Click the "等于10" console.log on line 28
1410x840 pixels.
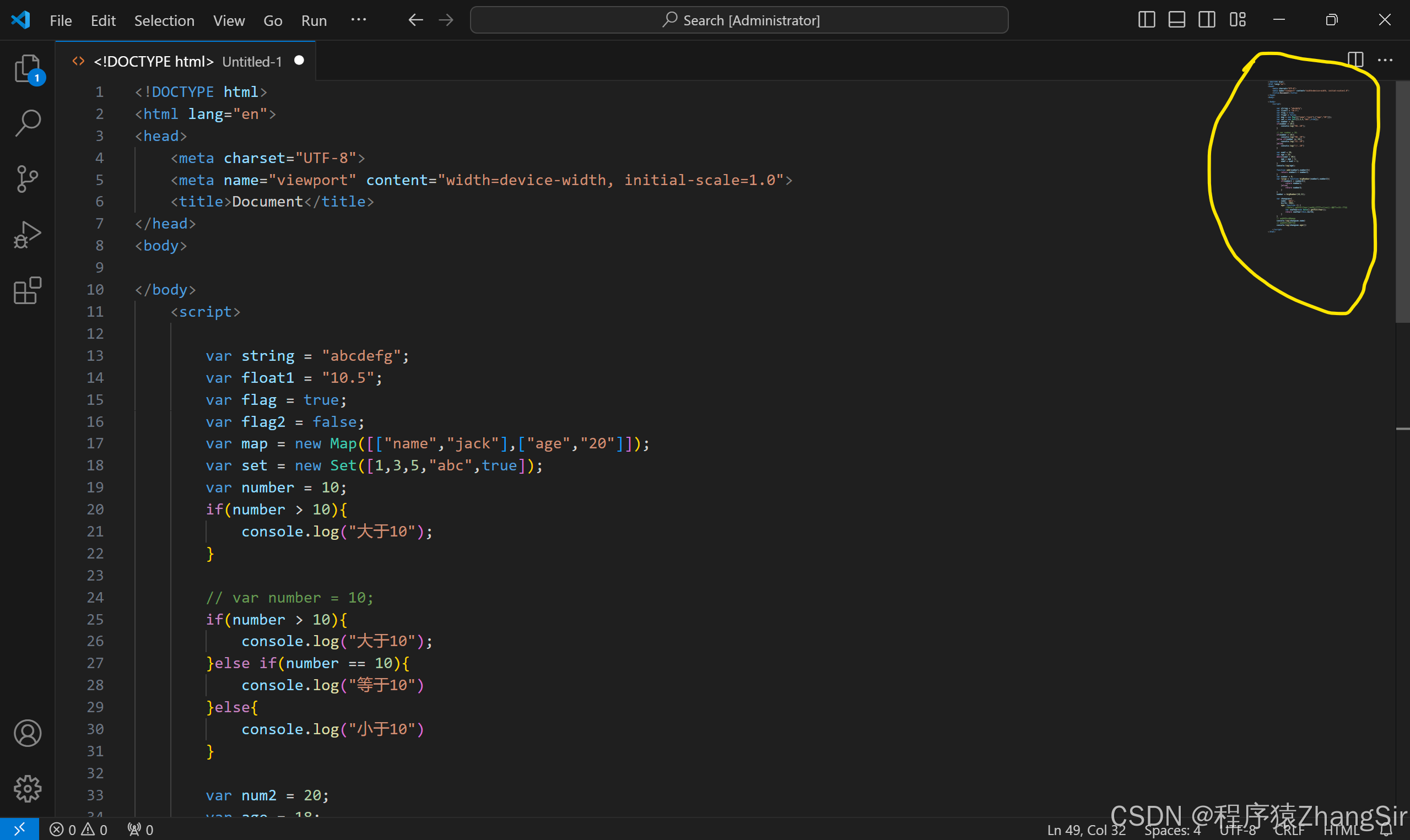332,685
